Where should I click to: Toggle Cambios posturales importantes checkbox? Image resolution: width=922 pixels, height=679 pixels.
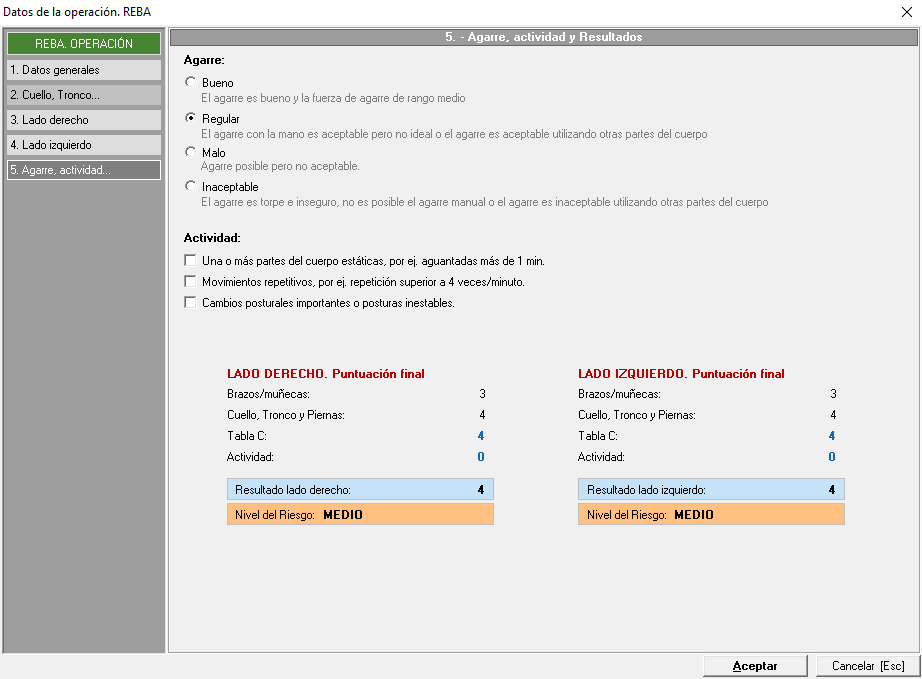coord(191,303)
